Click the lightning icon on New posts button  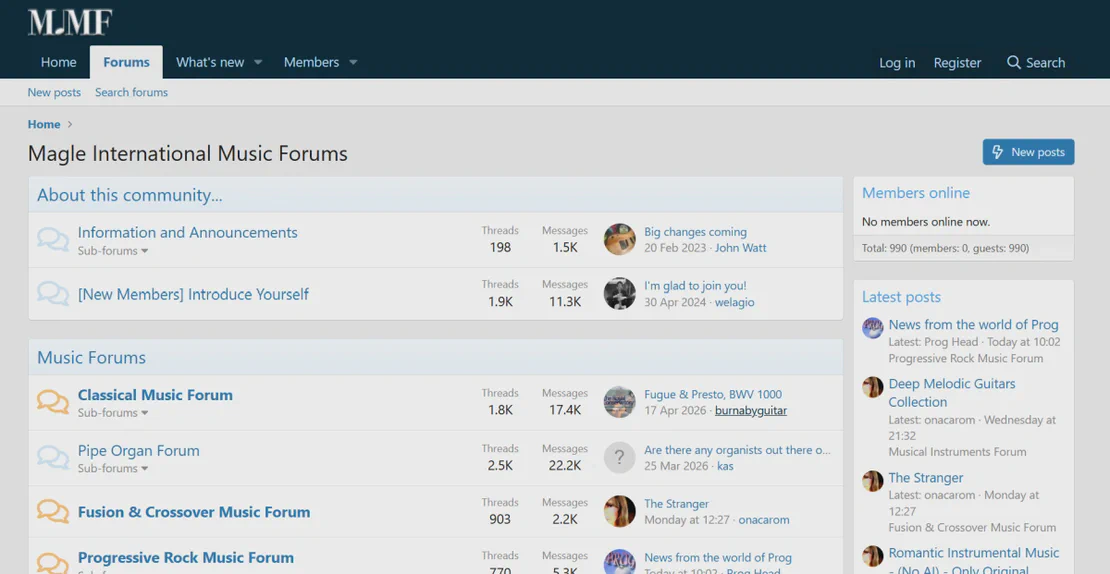[997, 152]
